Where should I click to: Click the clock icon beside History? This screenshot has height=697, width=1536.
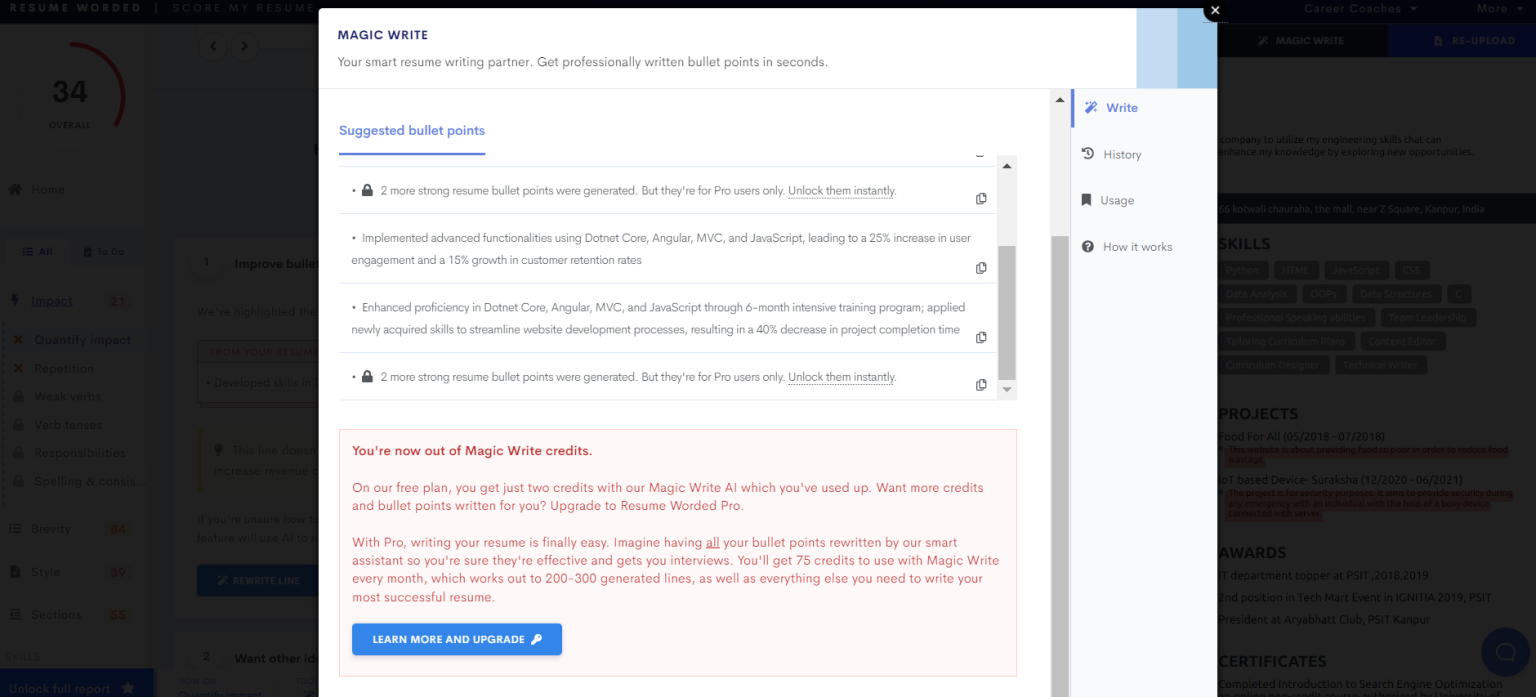pyautogui.click(x=1088, y=154)
